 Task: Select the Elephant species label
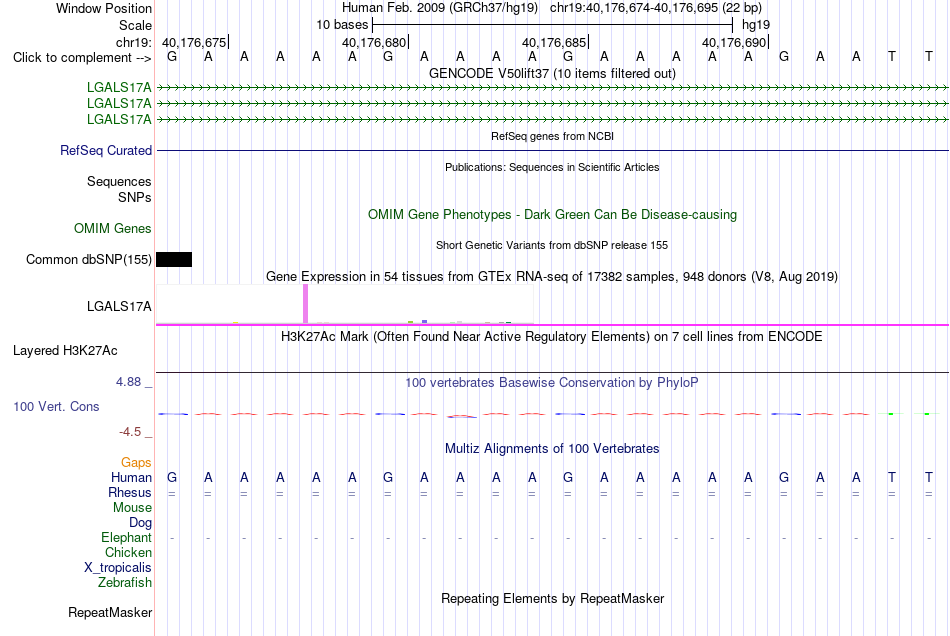pyautogui.click(x=126, y=537)
